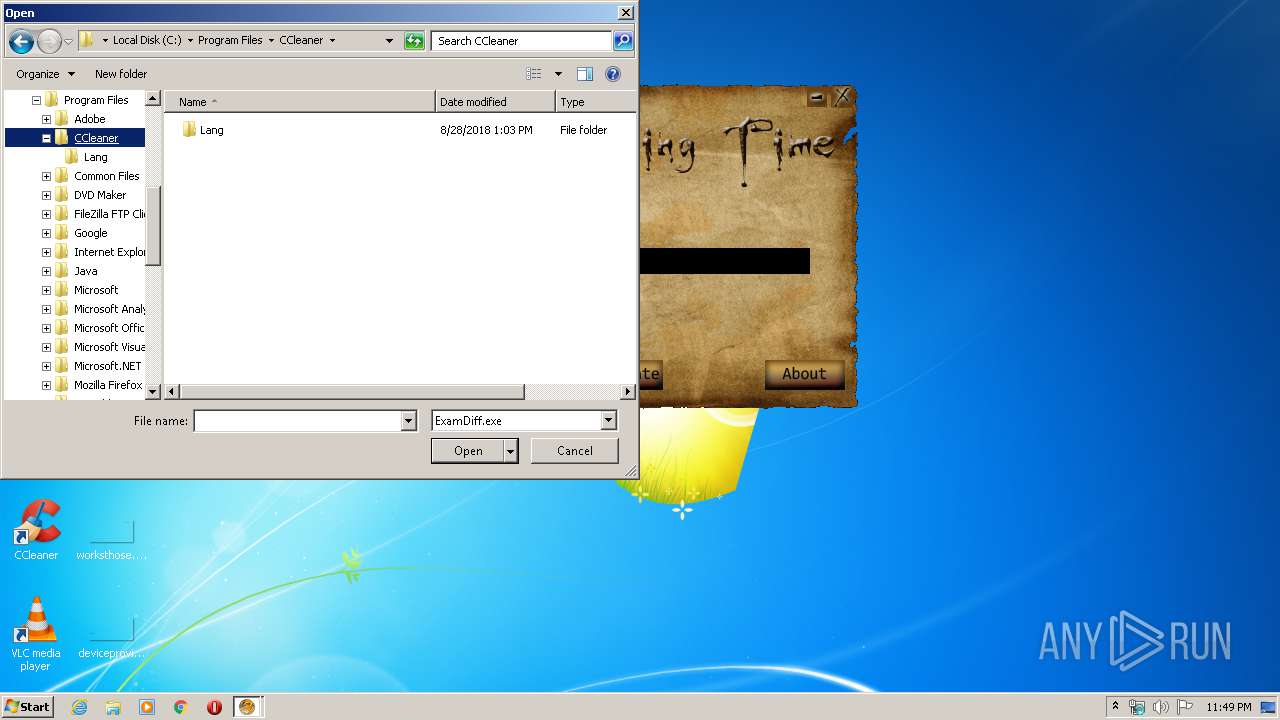The width and height of the screenshot is (1280, 720).
Task: Minimize the parchment-style app window
Action: click(x=817, y=98)
